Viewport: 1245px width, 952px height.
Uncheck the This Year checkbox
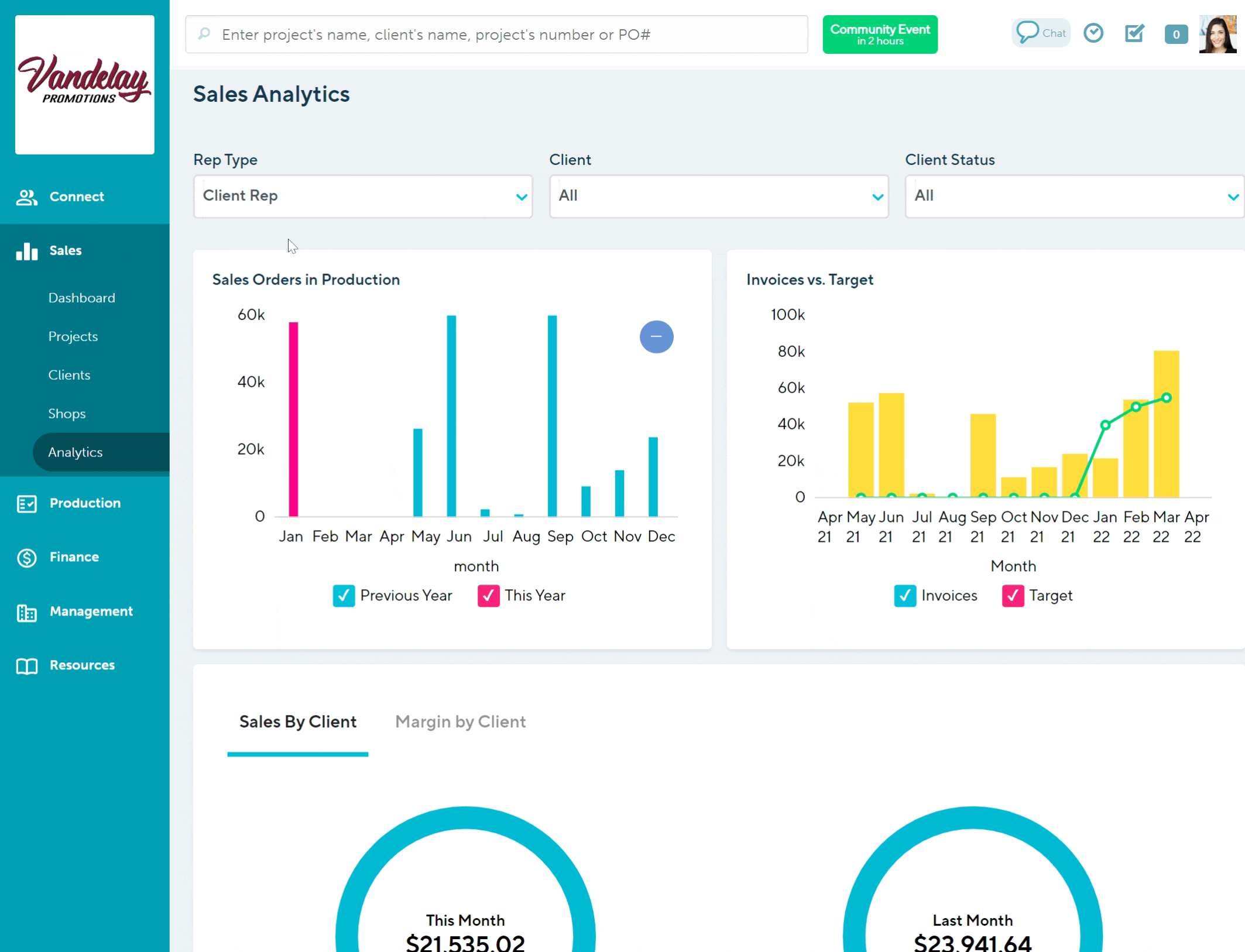point(488,596)
